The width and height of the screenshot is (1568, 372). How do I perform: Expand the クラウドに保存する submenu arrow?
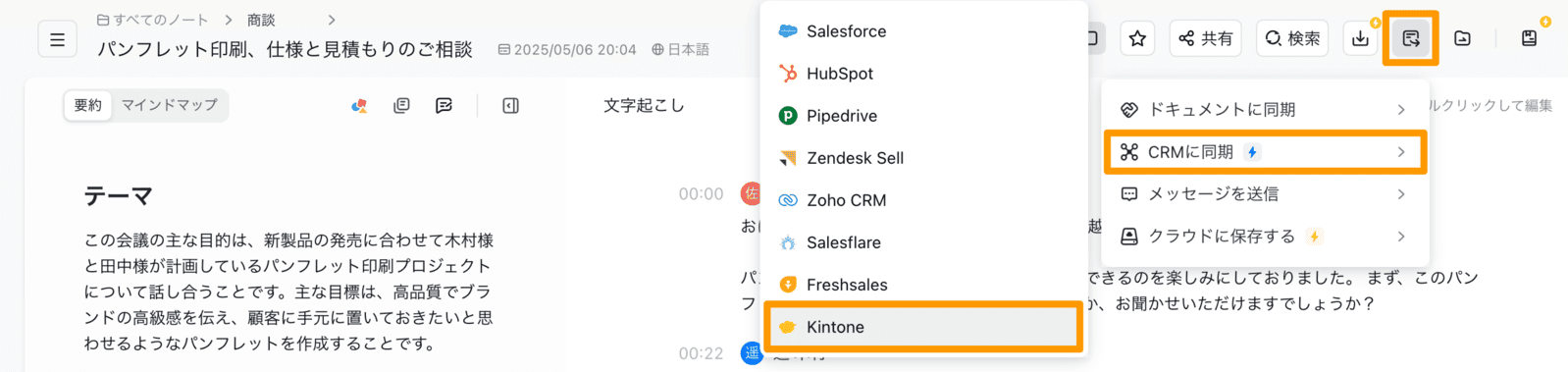pyautogui.click(x=1401, y=237)
